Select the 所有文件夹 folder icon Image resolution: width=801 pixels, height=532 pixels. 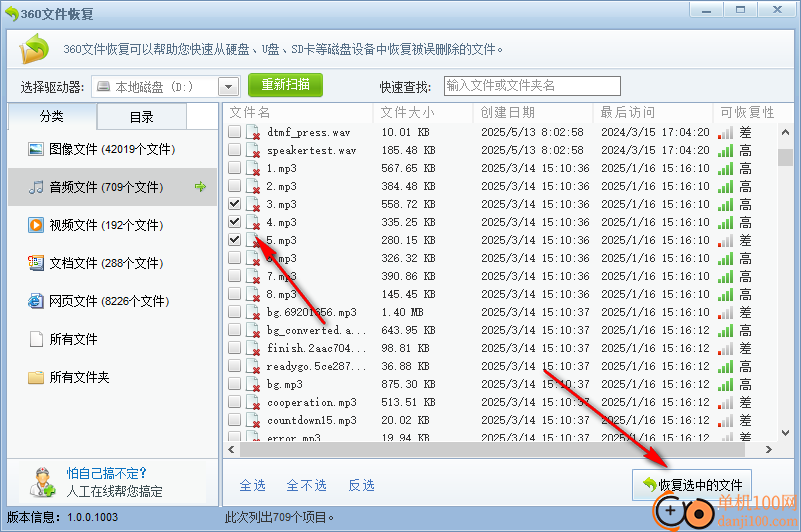coord(36,377)
